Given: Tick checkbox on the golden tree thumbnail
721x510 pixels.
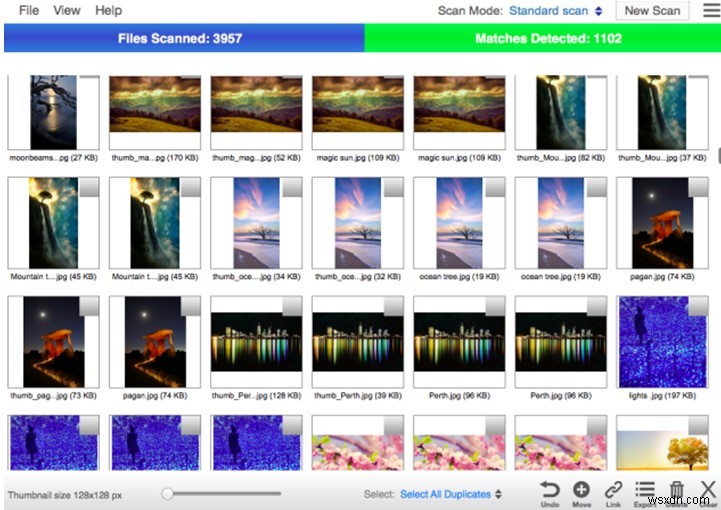Looking at the screenshot, I should click(698, 425).
